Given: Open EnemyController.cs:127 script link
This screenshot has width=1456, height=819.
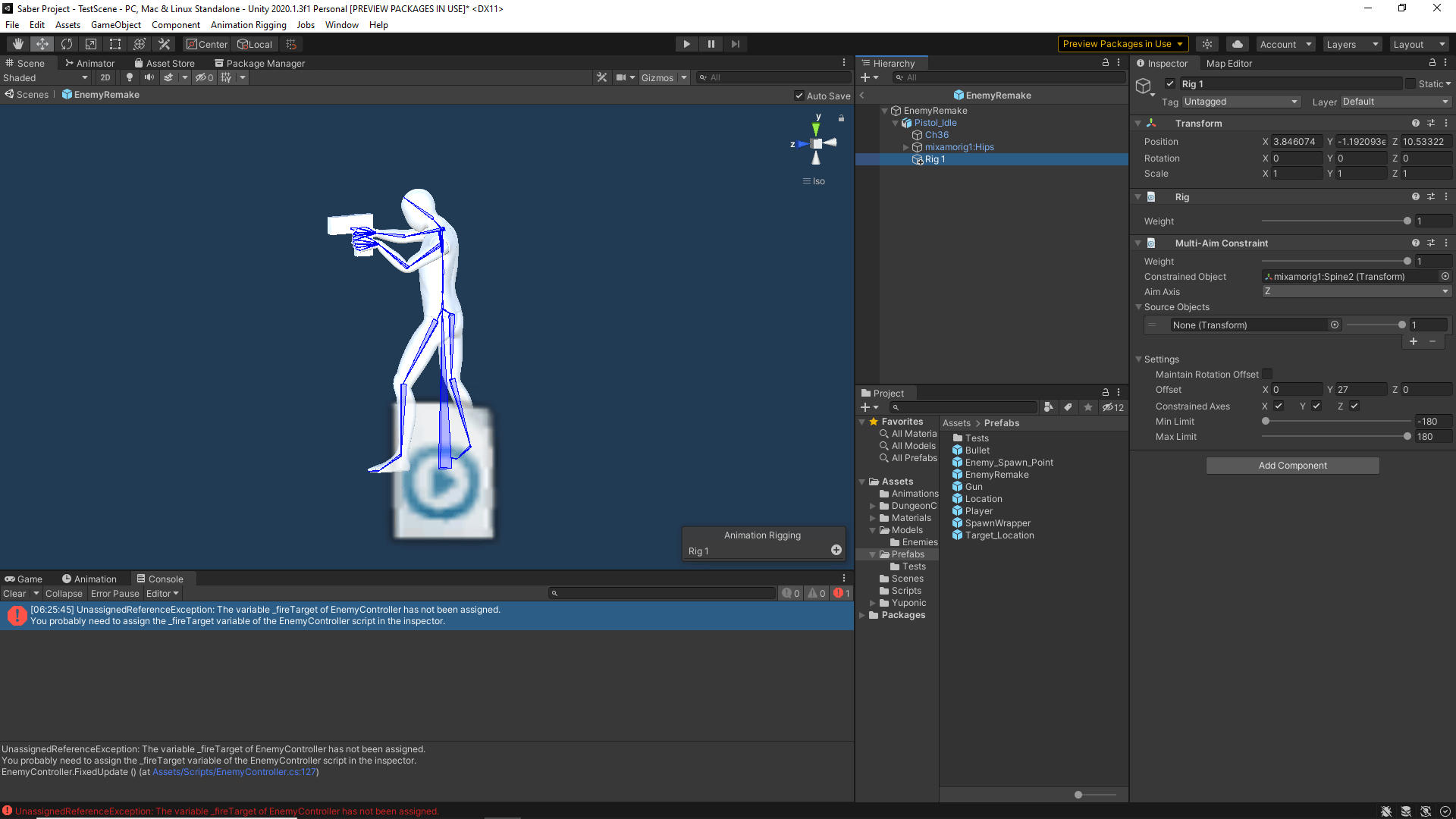Looking at the screenshot, I should tap(234, 772).
